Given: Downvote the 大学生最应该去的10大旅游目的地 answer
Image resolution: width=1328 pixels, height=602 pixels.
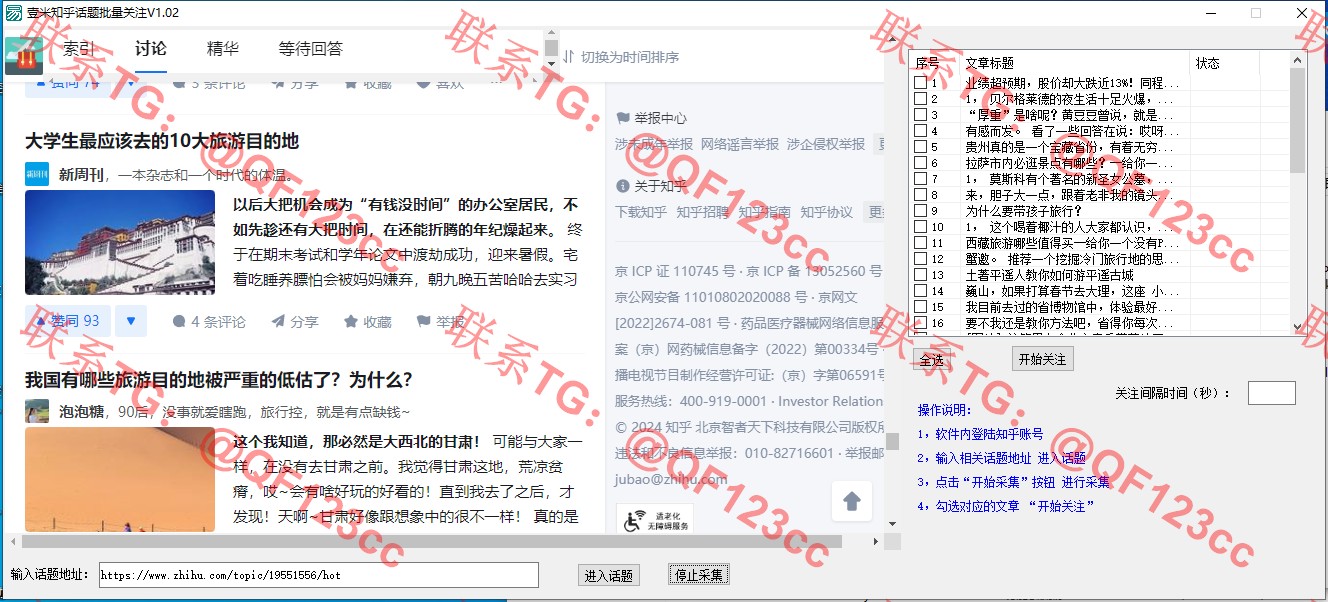Looking at the screenshot, I should [x=131, y=321].
